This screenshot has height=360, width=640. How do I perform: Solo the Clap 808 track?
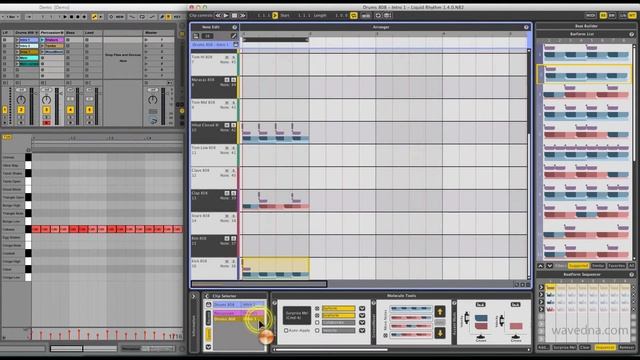click(233, 193)
